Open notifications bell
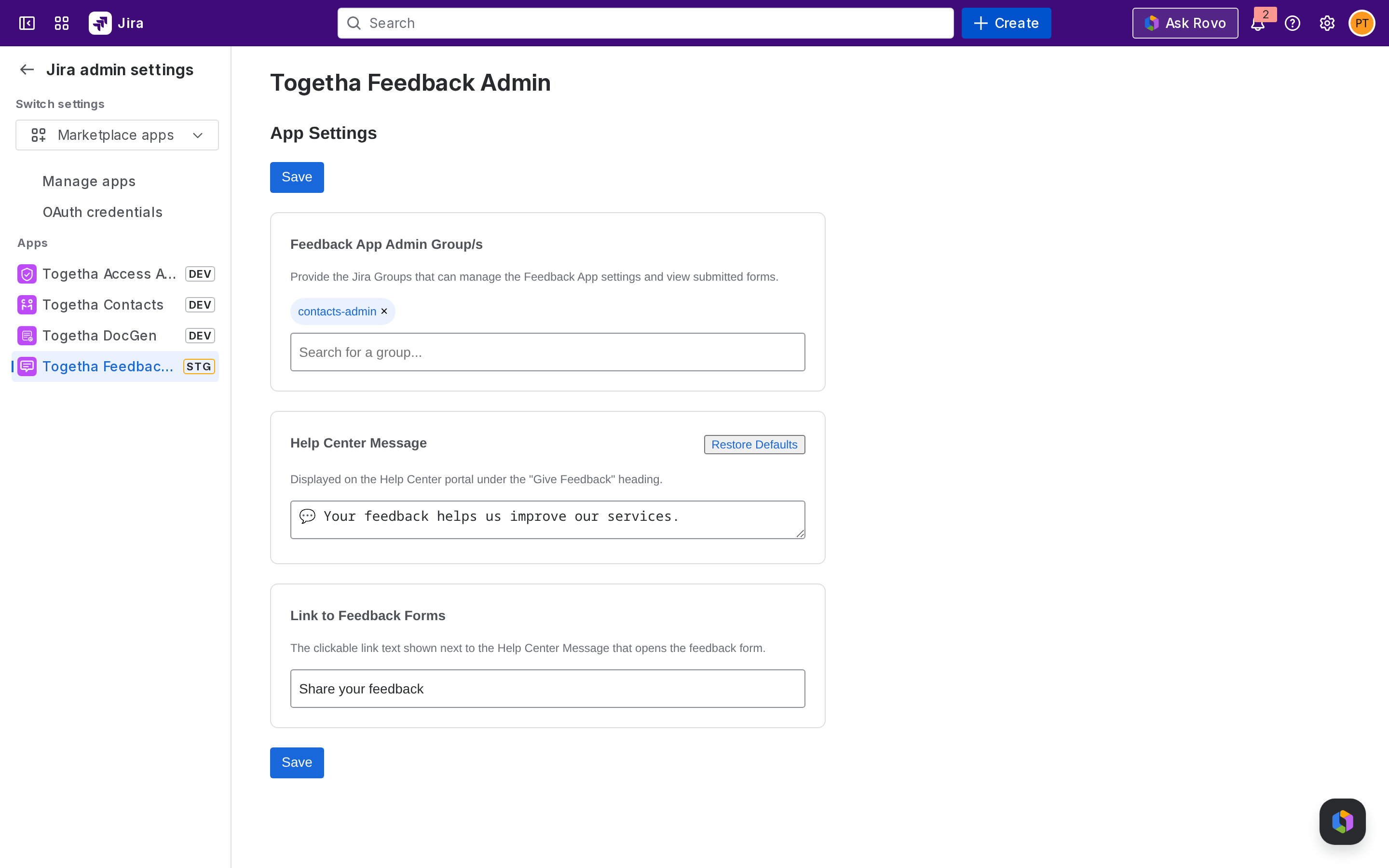 [1257, 25]
